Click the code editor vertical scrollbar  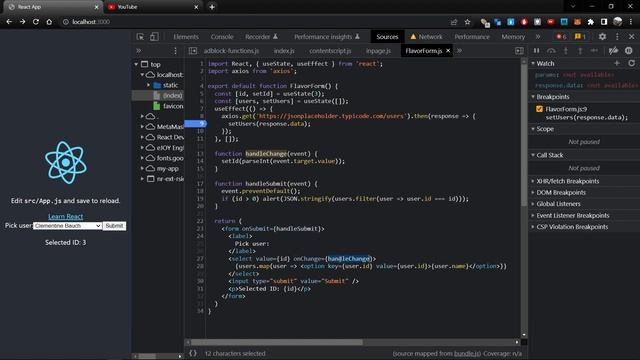[524, 135]
